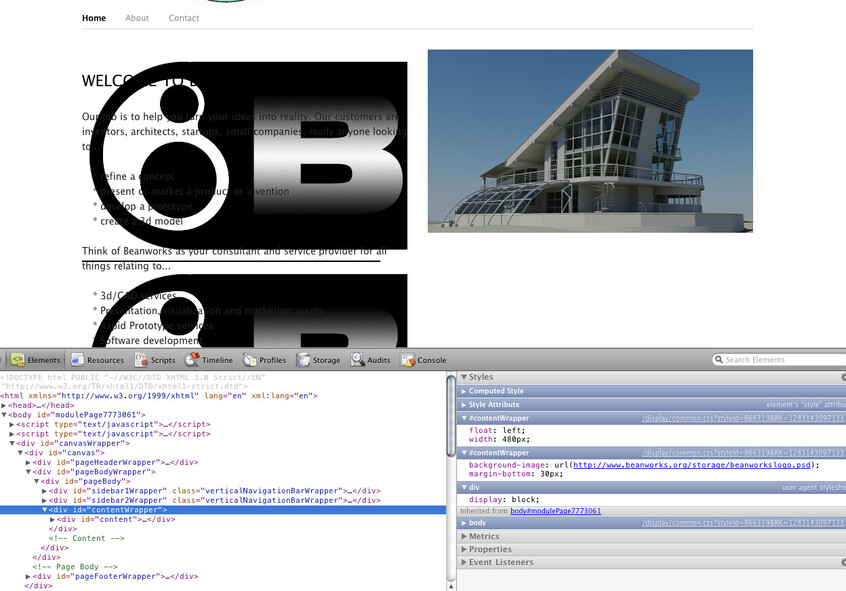Open the first #contentWrapper common.css source link

pyautogui.click(x=743, y=418)
